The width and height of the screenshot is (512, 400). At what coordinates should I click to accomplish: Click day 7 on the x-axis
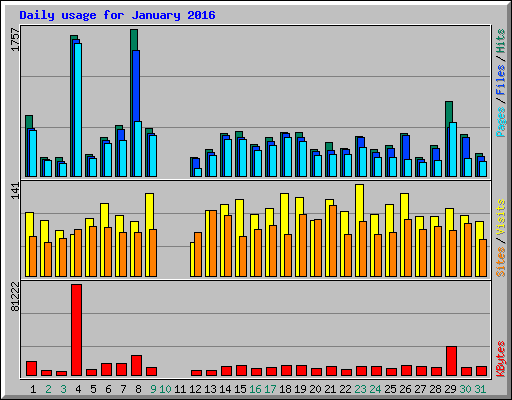123,389
